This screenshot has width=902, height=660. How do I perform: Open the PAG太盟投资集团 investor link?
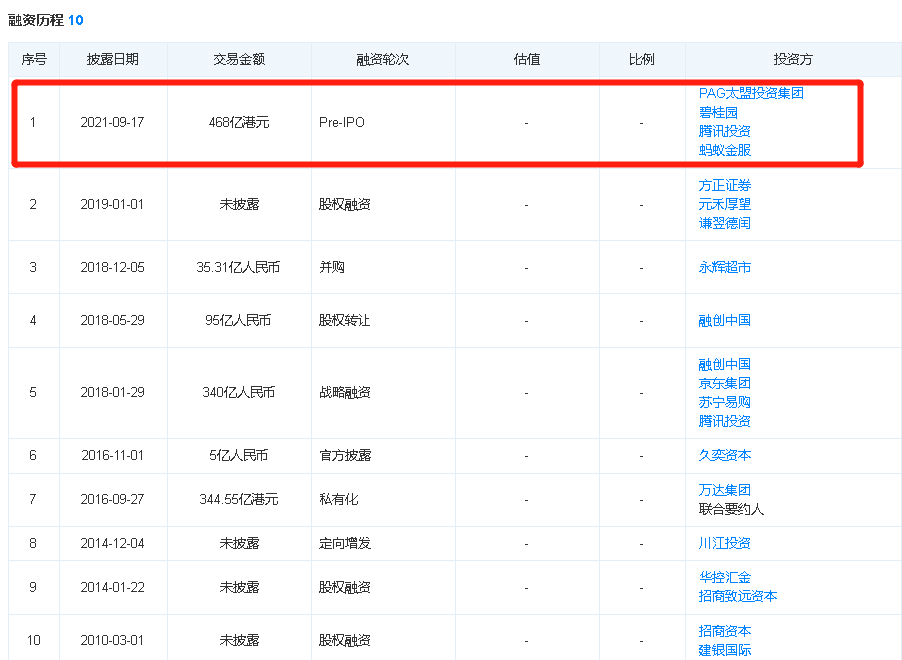click(x=751, y=94)
